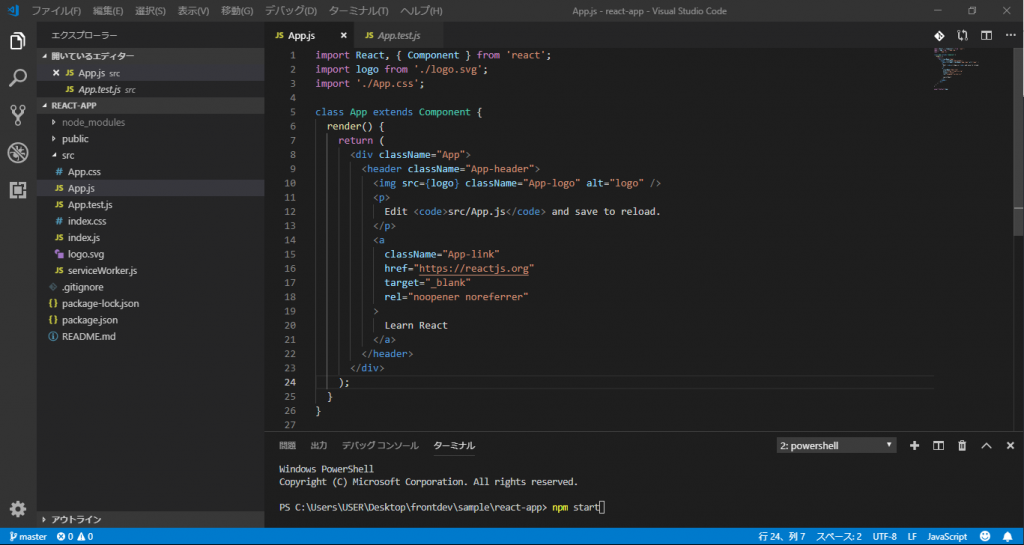Image resolution: width=1024 pixels, height=545 pixels.
Task: Select the App.js editor tab
Action: [302, 35]
